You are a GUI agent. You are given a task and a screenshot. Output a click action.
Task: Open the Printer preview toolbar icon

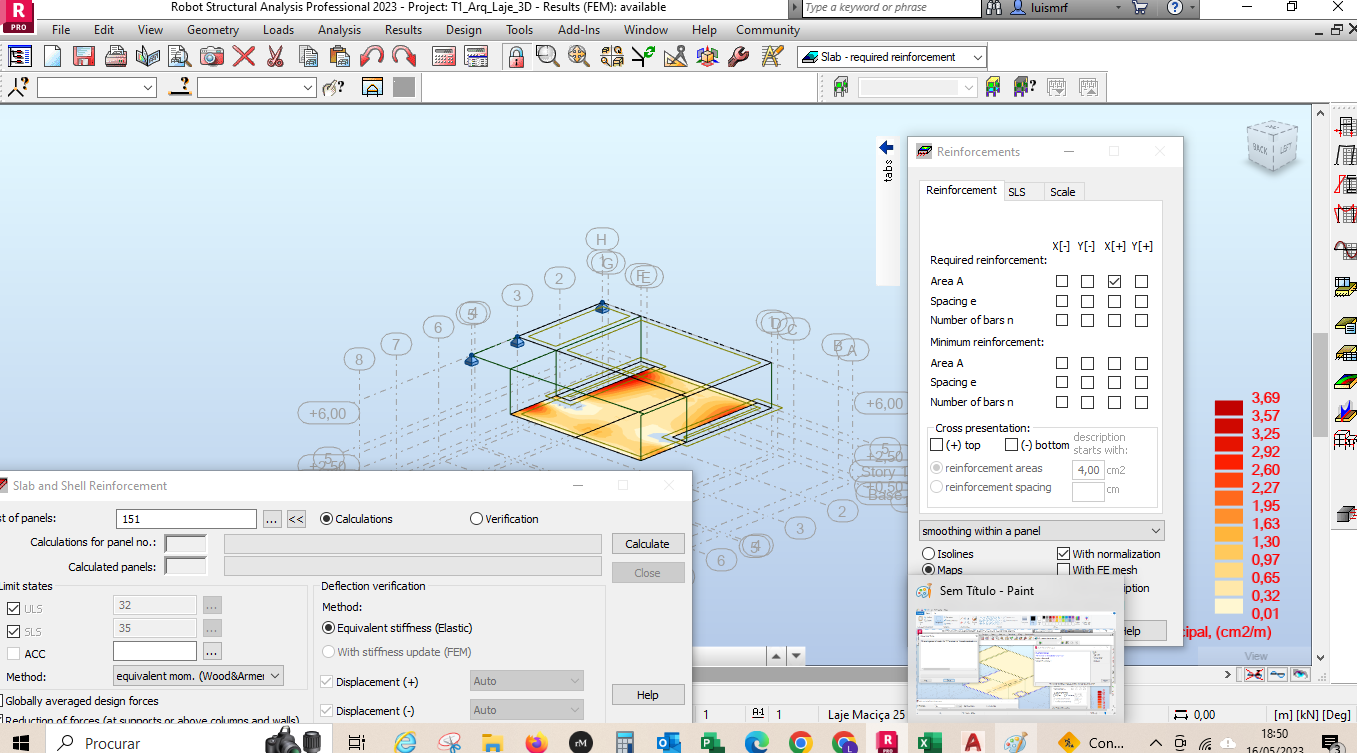coord(177,57)
